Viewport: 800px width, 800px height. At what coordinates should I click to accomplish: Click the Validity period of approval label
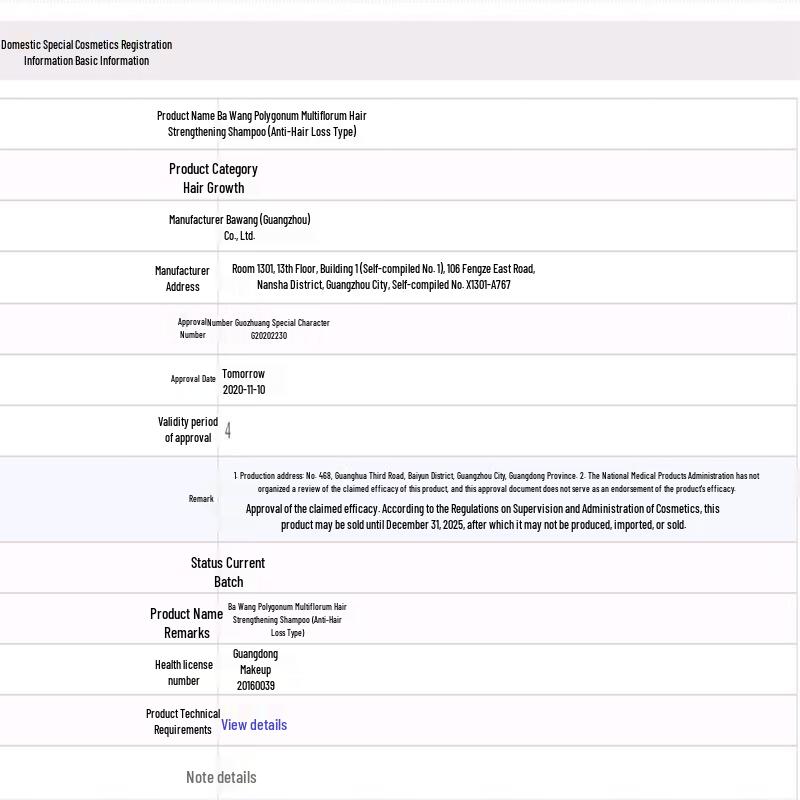point(187,430)
